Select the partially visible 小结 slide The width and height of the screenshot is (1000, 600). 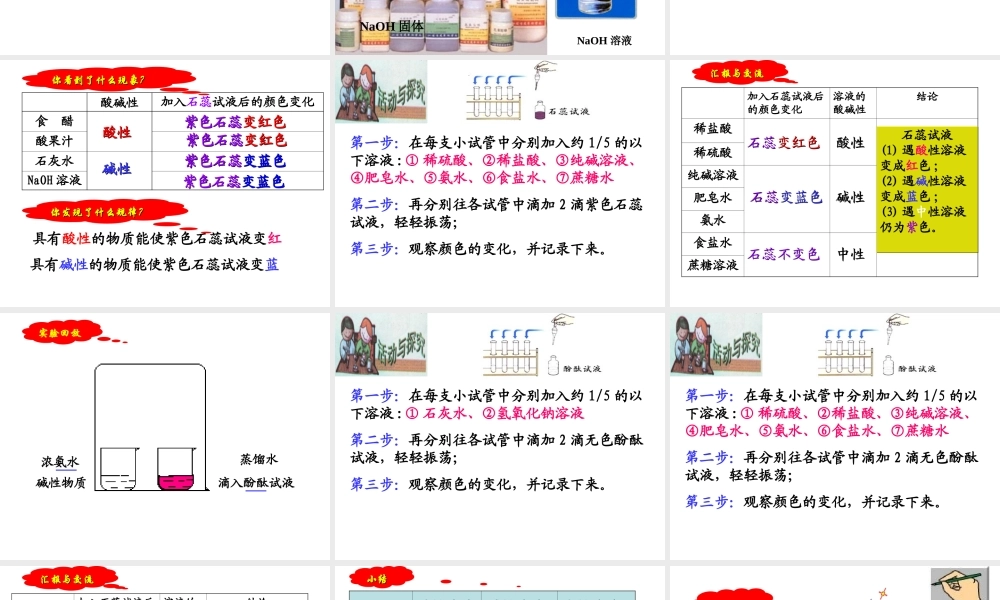coord(499,583)
